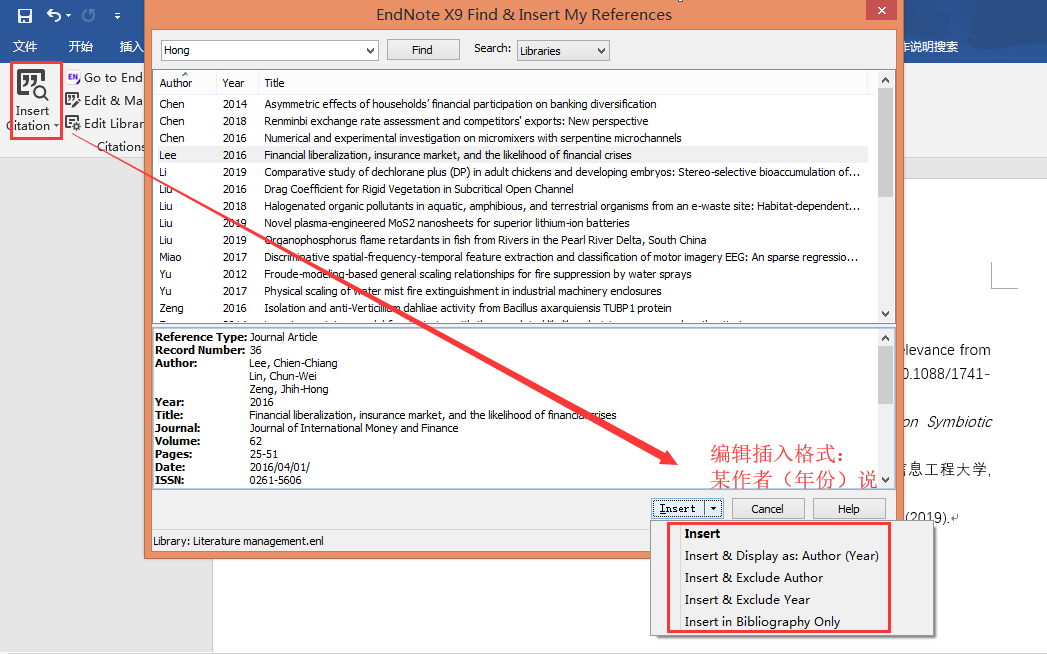Click the Save icon in Word's title bar
This screenshot has width=1047, height=654.
pos(25,15)
